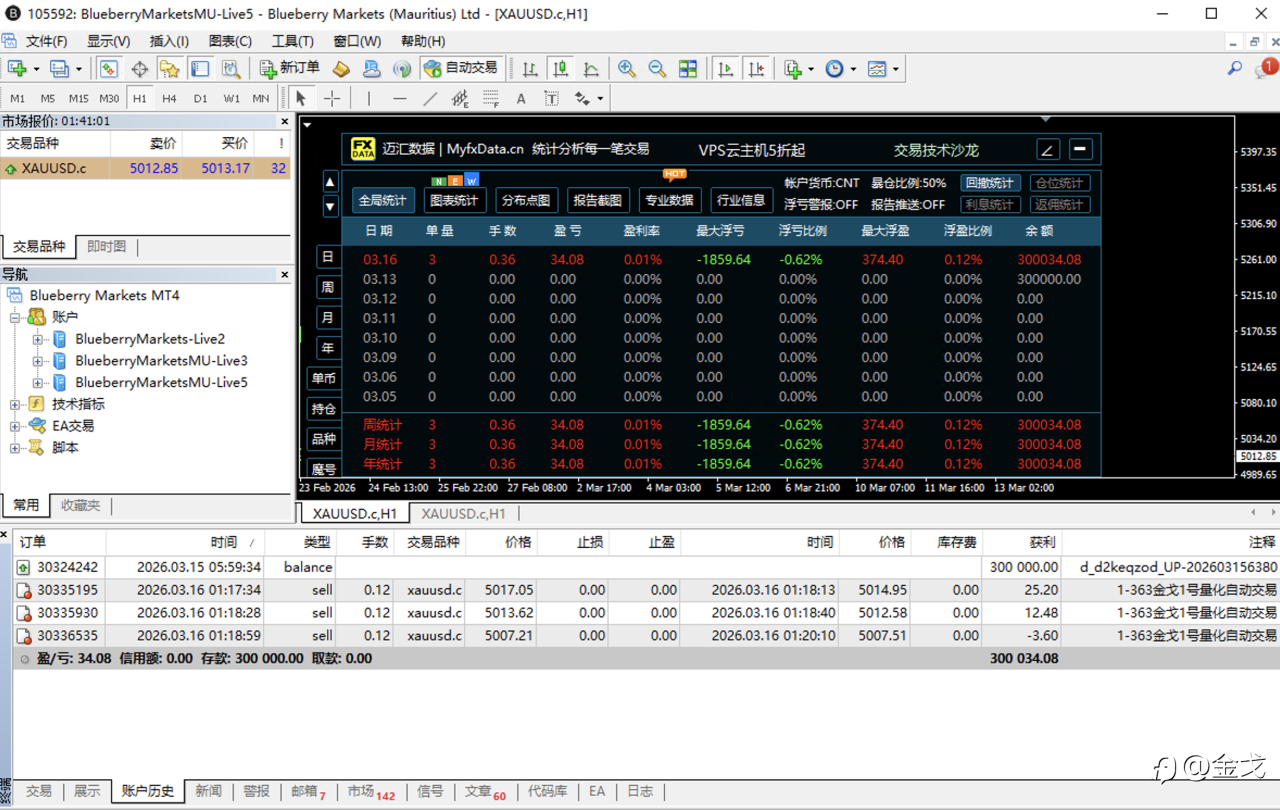Switch to the 即时图 tab
This screenshot has width=1280, height=810.
pyautogui.click(x=106, y=246)
